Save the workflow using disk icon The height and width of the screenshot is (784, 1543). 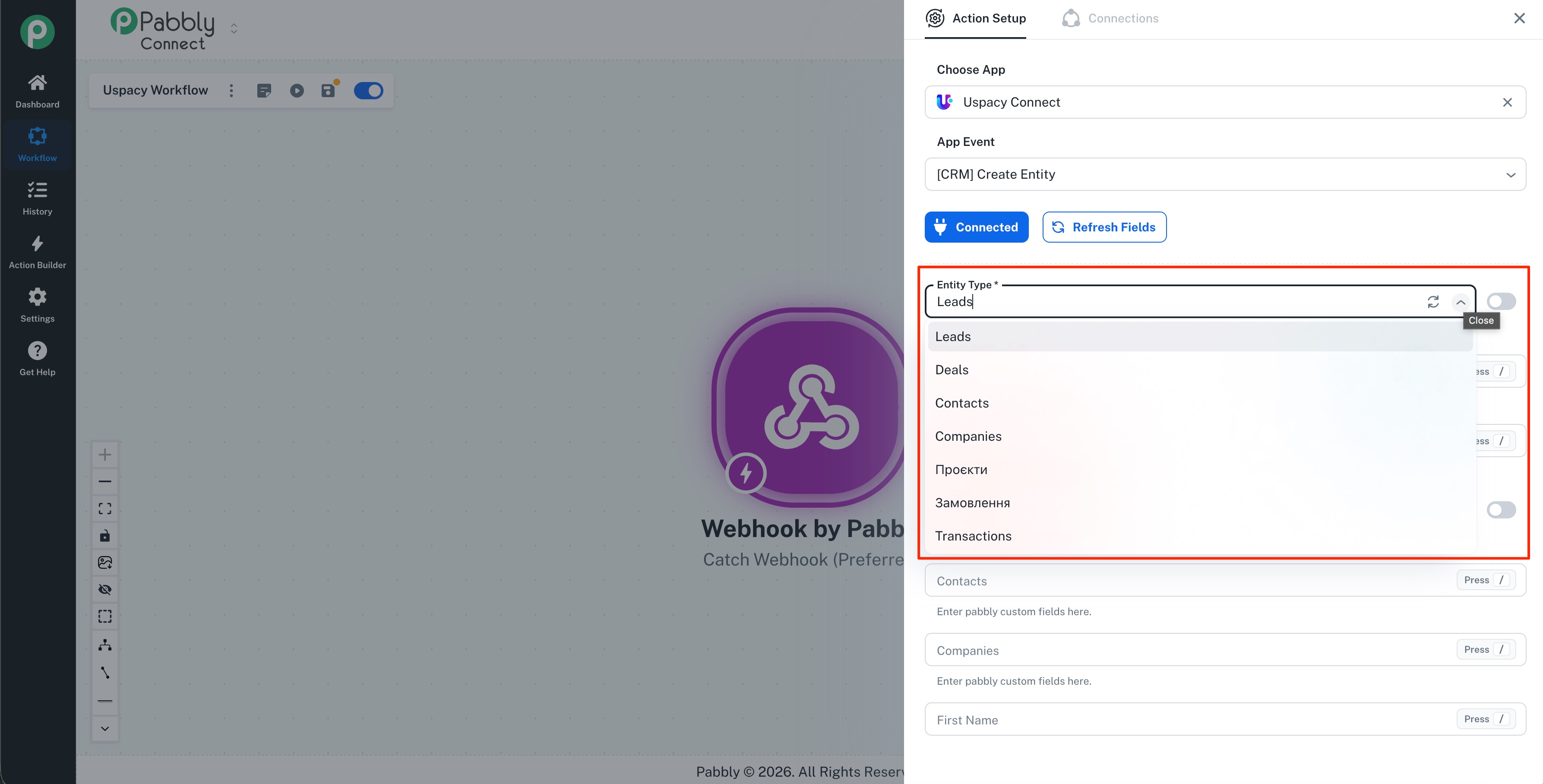(x=328, y=90)
